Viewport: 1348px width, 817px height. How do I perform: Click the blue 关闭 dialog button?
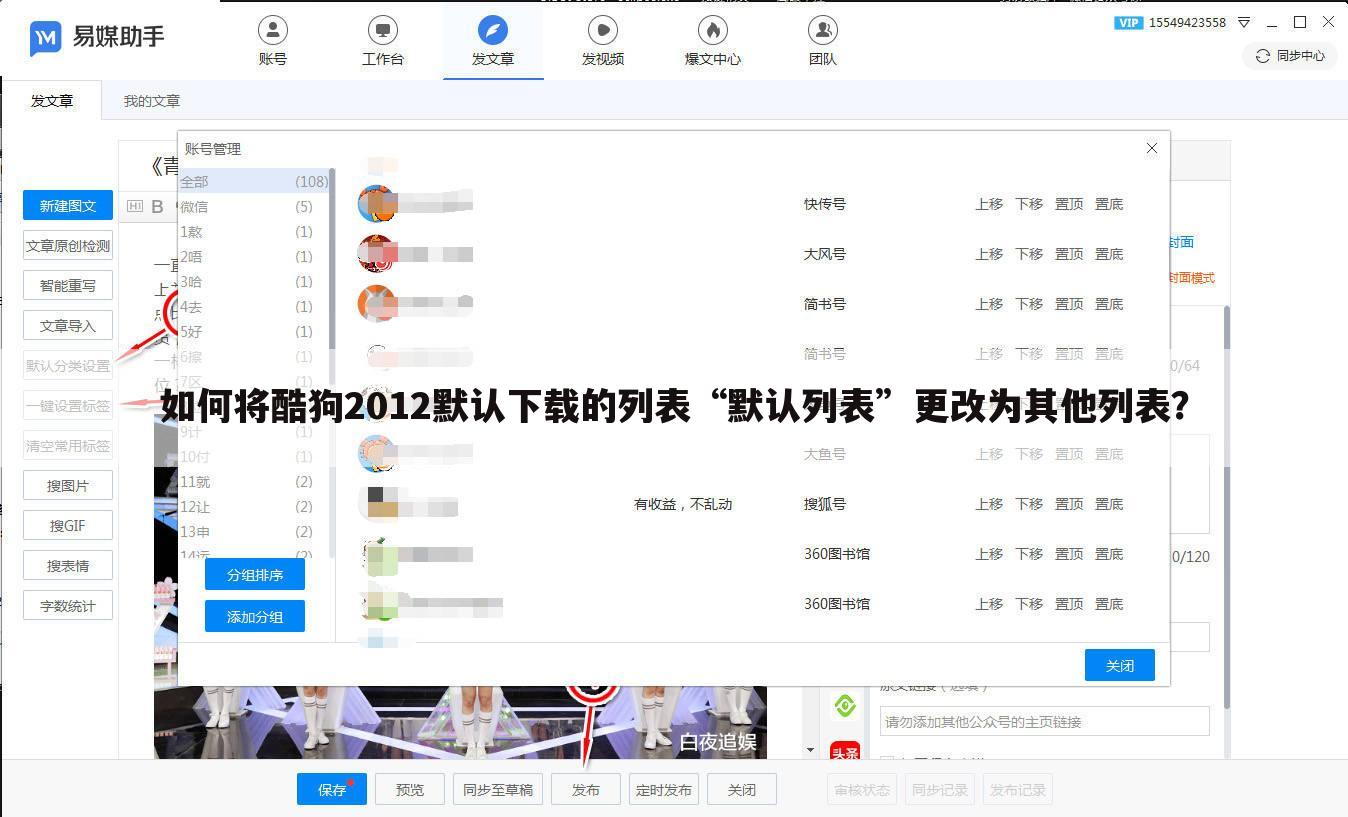point(1120,666)
